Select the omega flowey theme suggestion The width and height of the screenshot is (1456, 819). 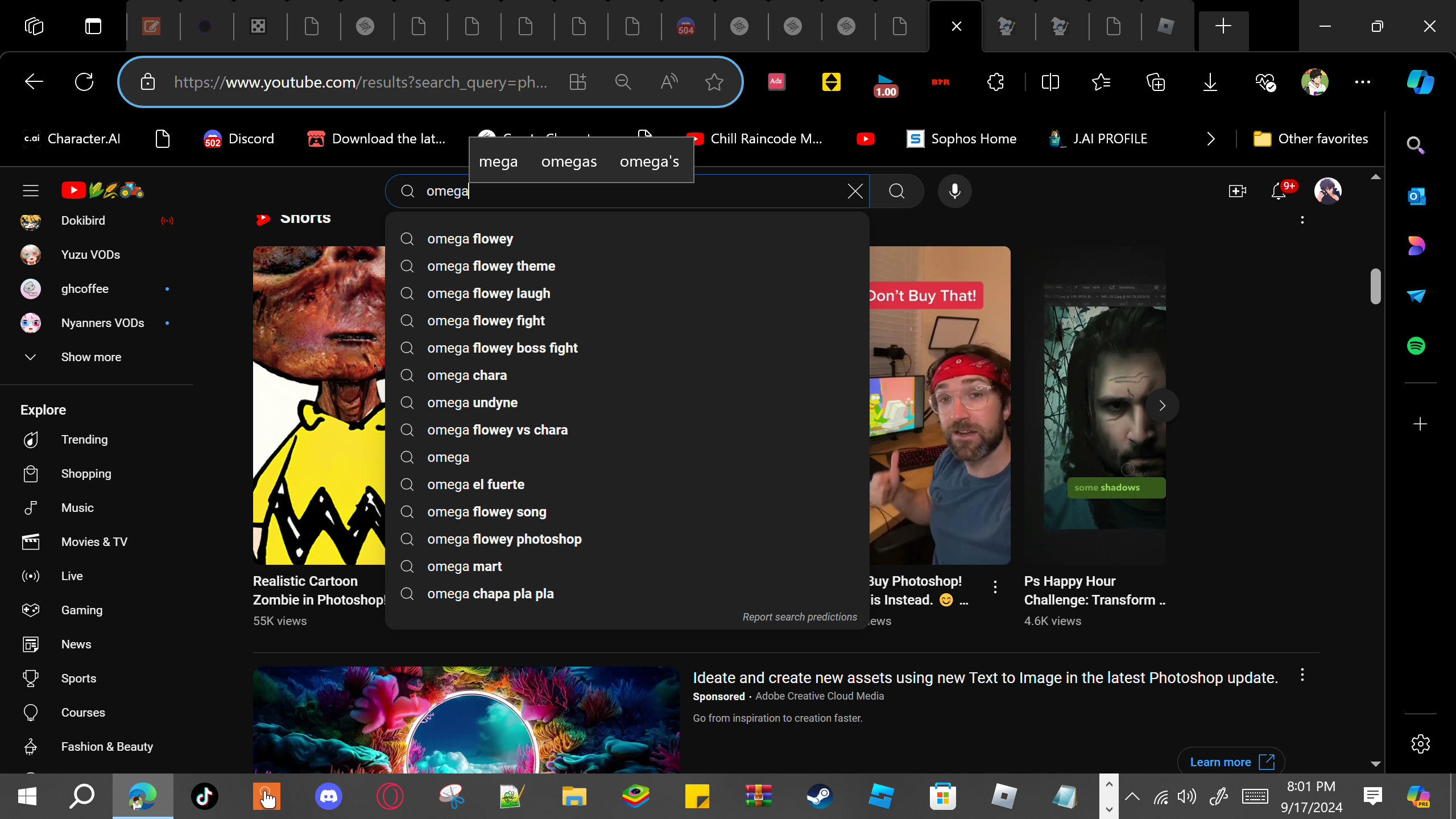tap(491, 266)
